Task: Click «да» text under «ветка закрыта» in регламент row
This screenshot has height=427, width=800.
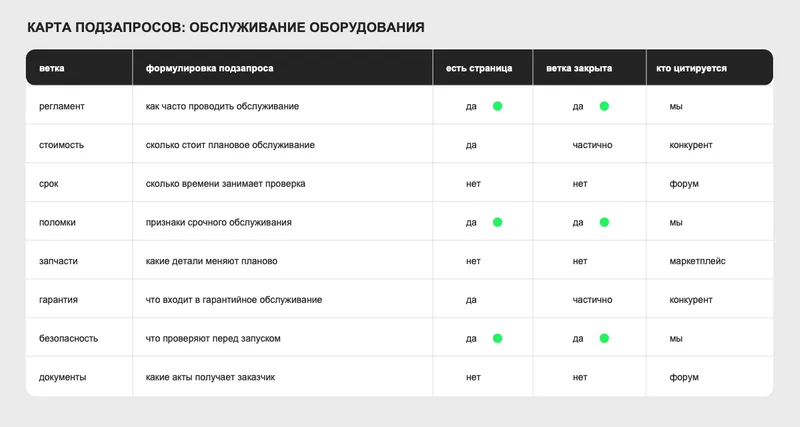Action: click(578, 106)
